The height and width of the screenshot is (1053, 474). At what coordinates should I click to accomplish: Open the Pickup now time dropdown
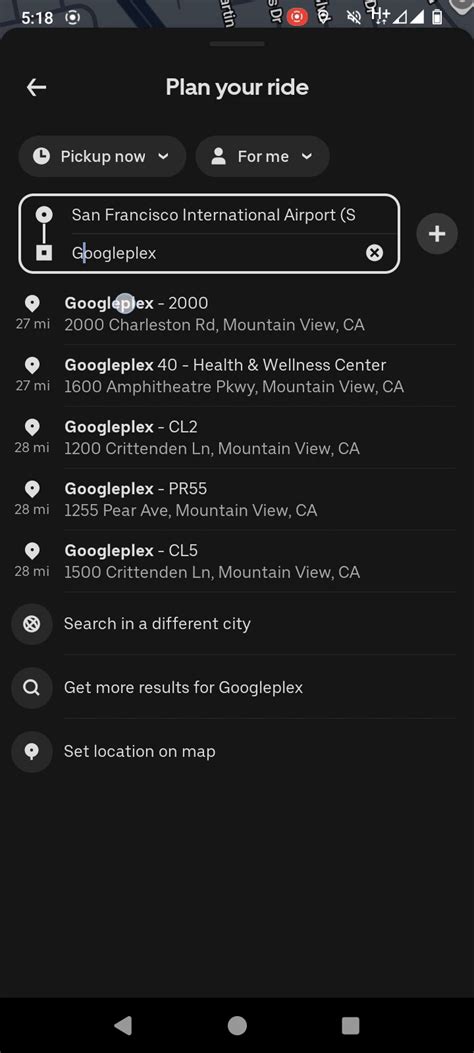[x=102, y=156]
